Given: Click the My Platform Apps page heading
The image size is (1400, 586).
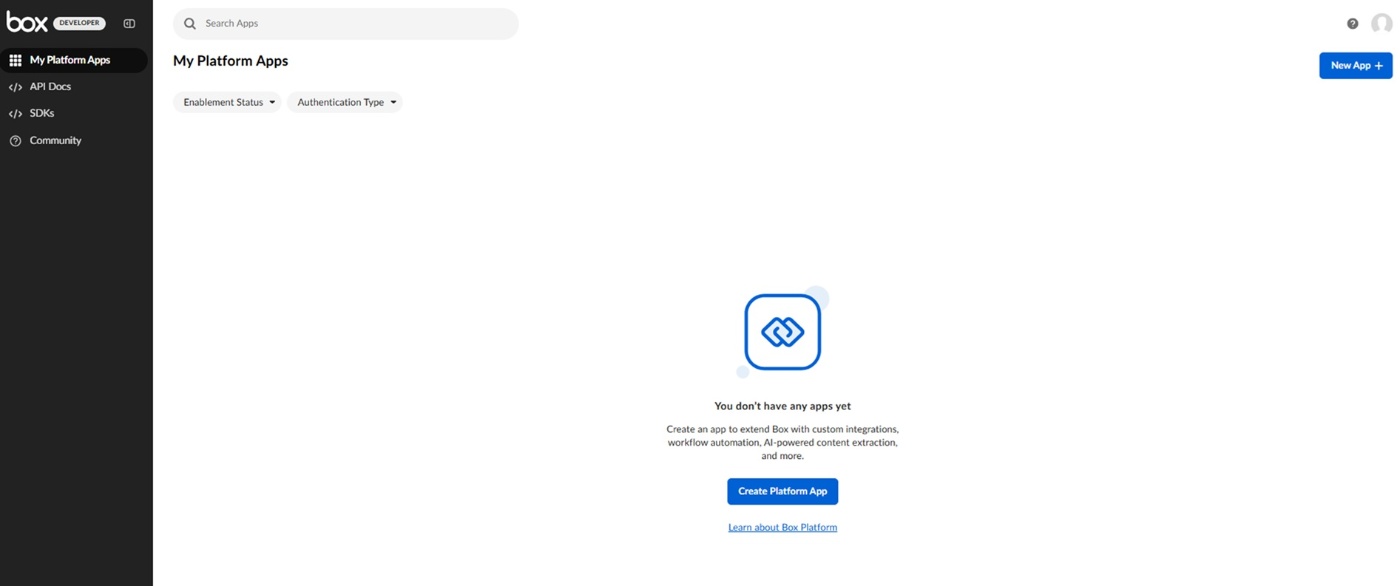Looking at the screenshot, I should click(230, 61).
